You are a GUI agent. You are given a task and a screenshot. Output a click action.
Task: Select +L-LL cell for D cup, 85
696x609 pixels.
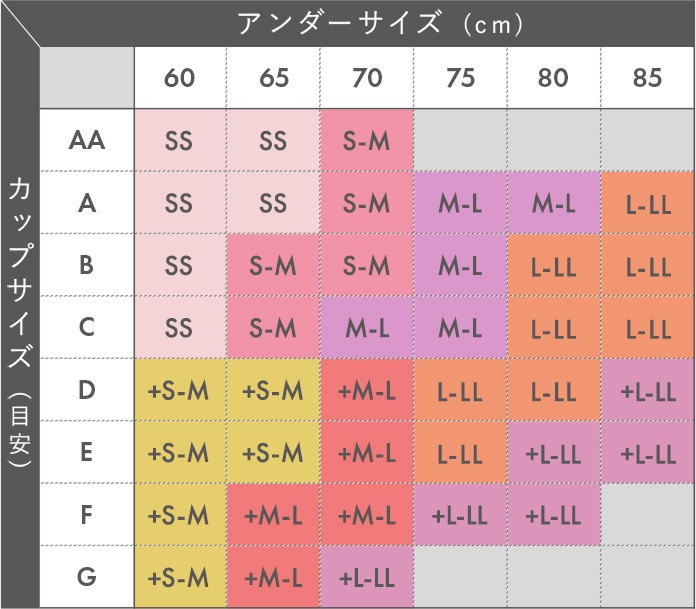click(648, 390)
